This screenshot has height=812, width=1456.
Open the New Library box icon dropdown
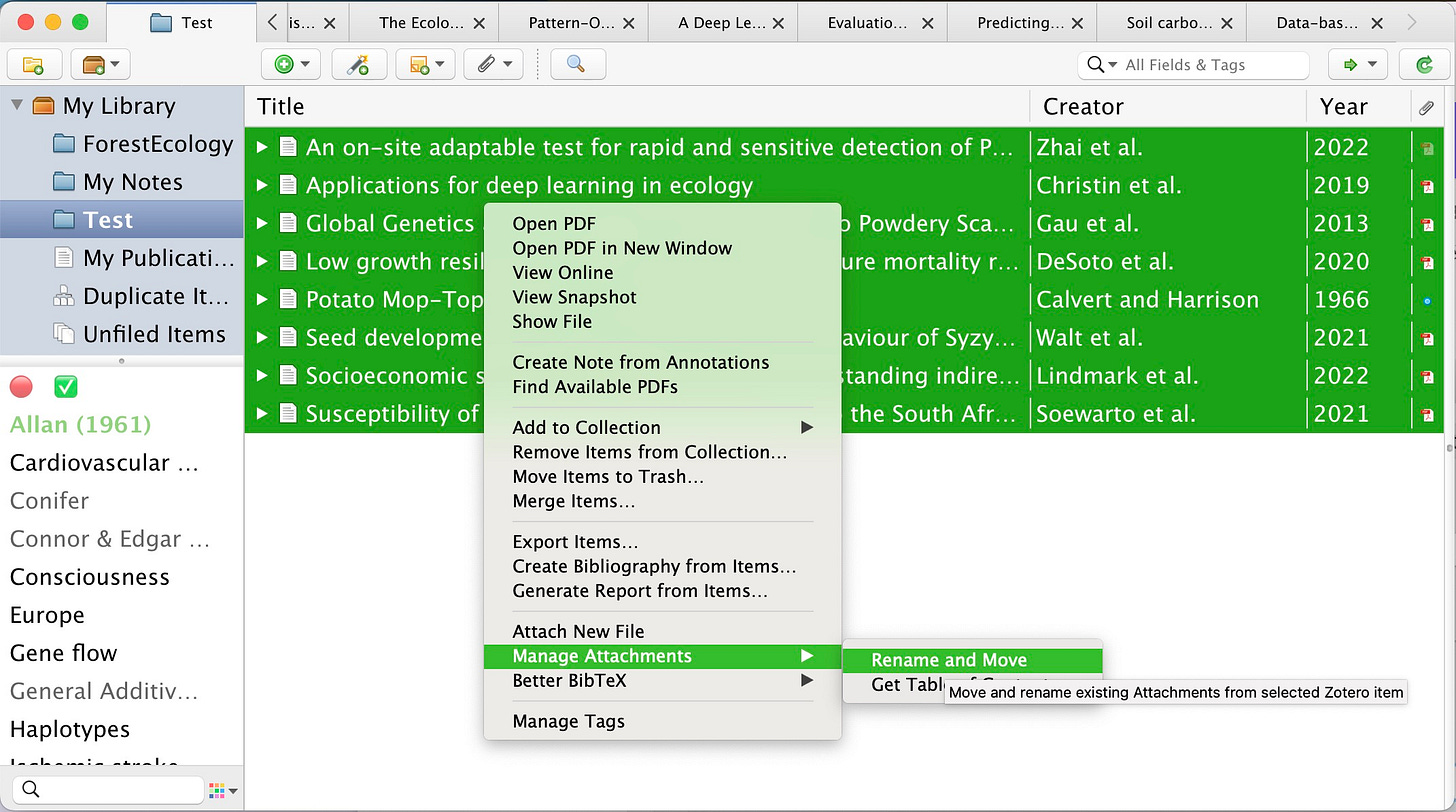101,65
